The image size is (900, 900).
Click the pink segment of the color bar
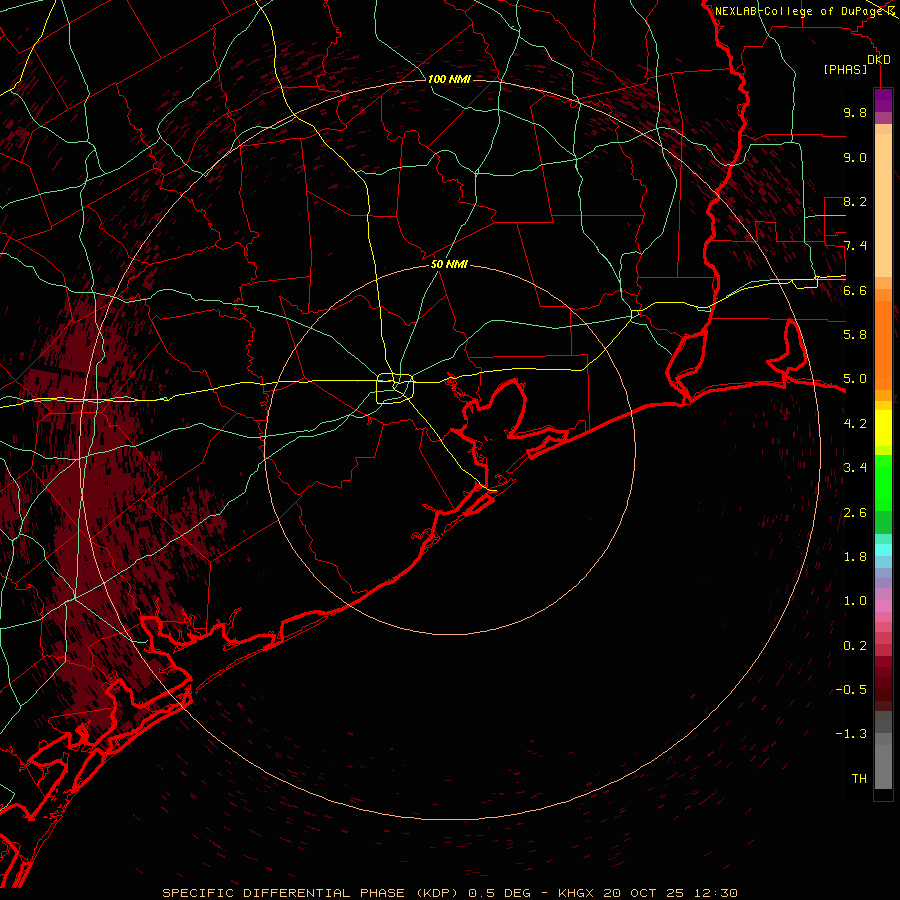pyautogui.click(x=883, y=606)
